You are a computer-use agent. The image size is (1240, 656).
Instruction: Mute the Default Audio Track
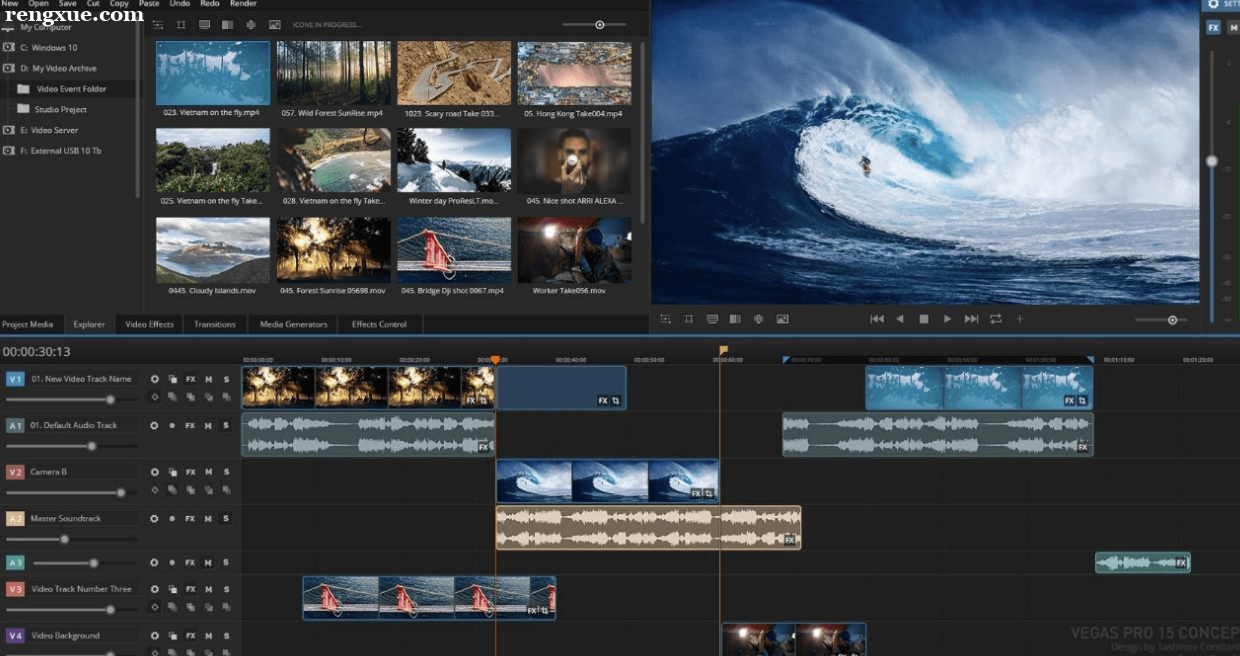(208, 425)
